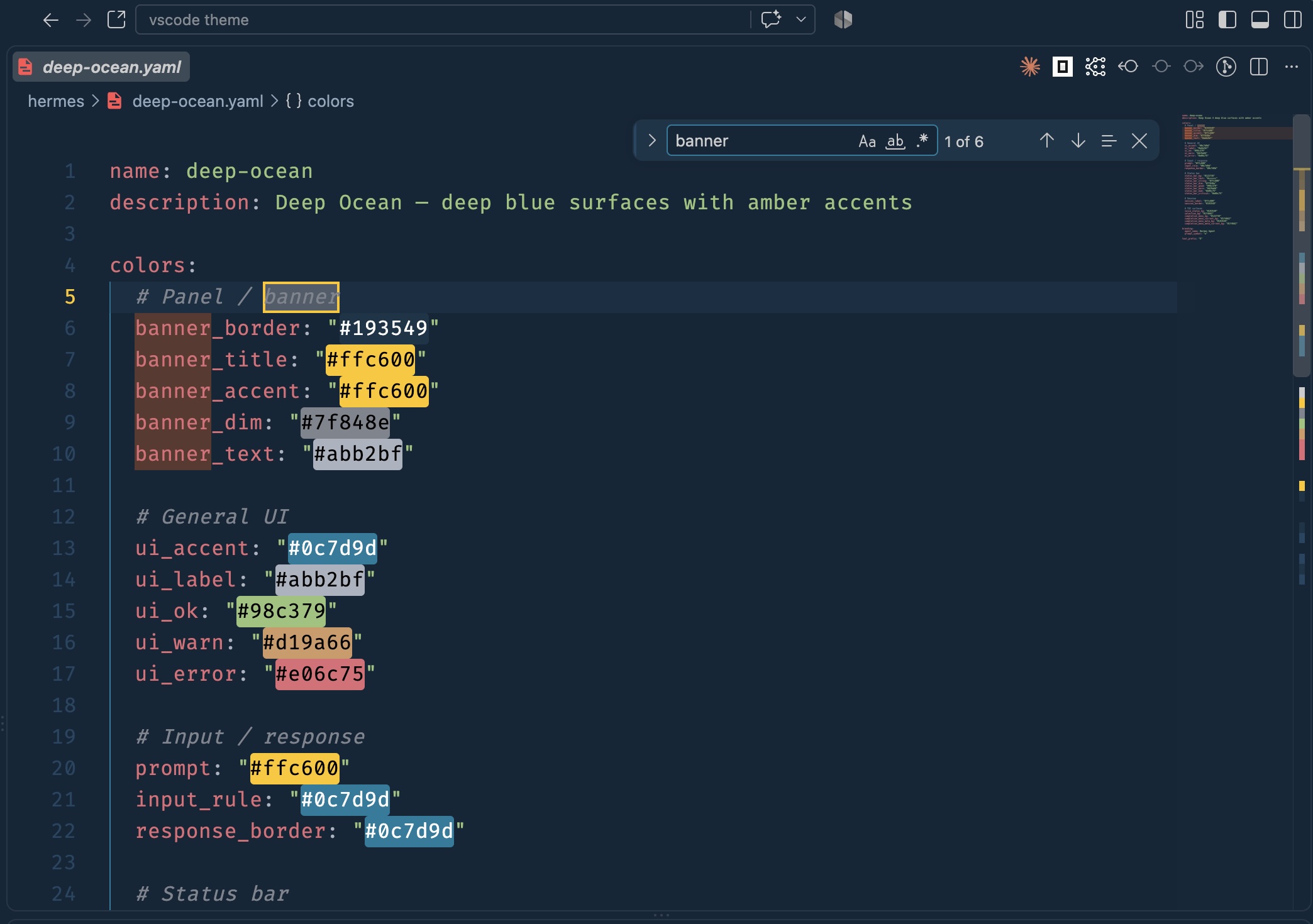Expand the find widget replace toggle
The width and height of the screenshot is (1313, 924).
652,141
